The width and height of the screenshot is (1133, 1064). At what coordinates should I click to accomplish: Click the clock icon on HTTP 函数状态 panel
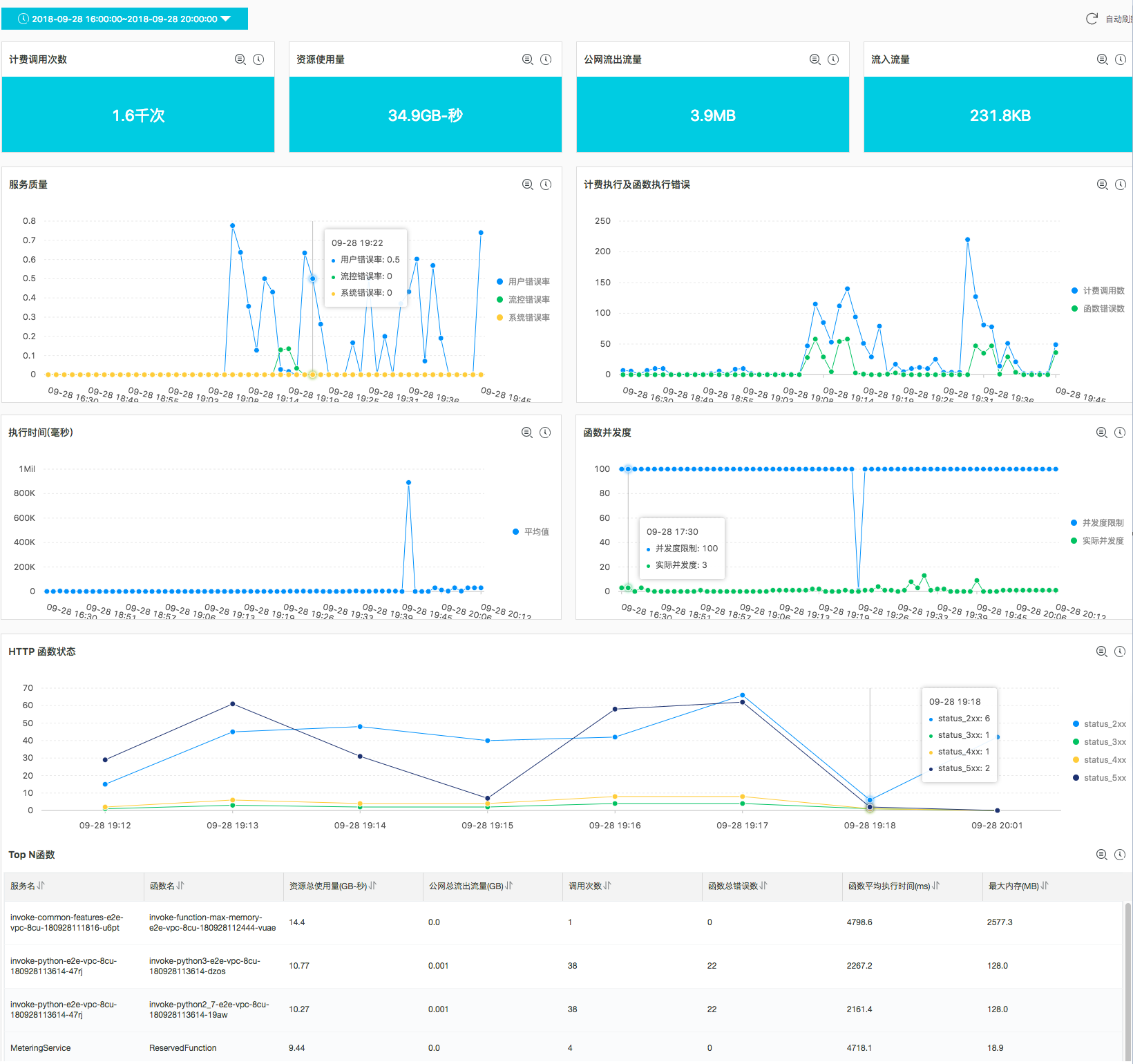coord(1120,652)
